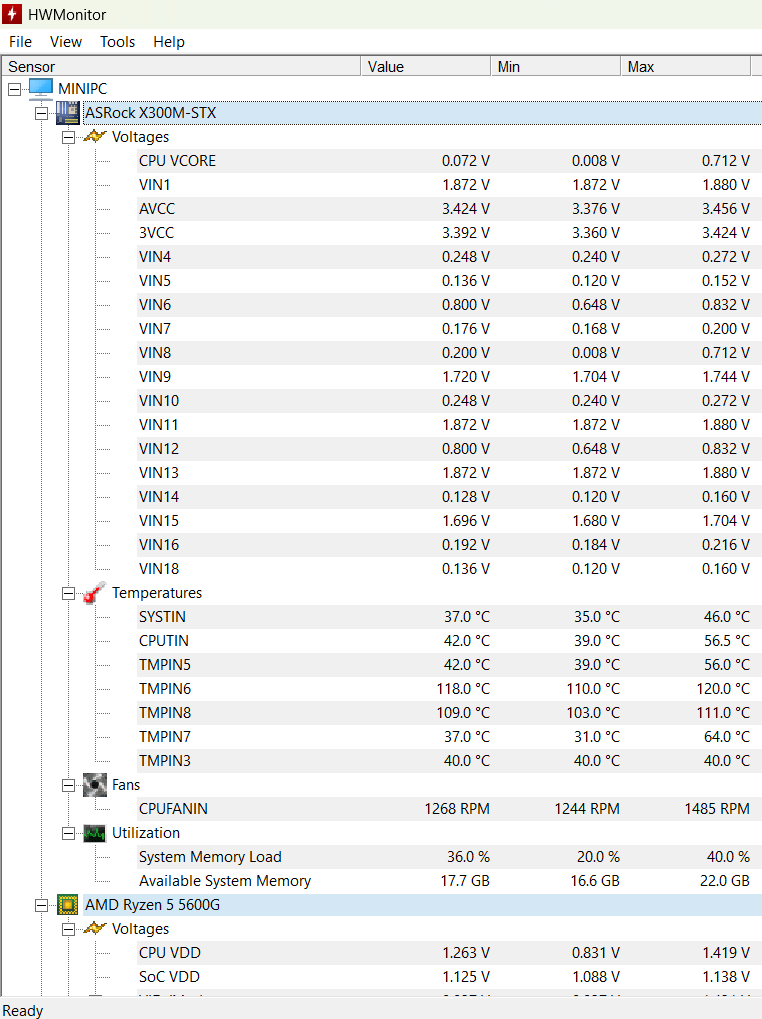Click the Ryzen Voltages lightning icon
Screen dimensions: 762x1019
95,929
